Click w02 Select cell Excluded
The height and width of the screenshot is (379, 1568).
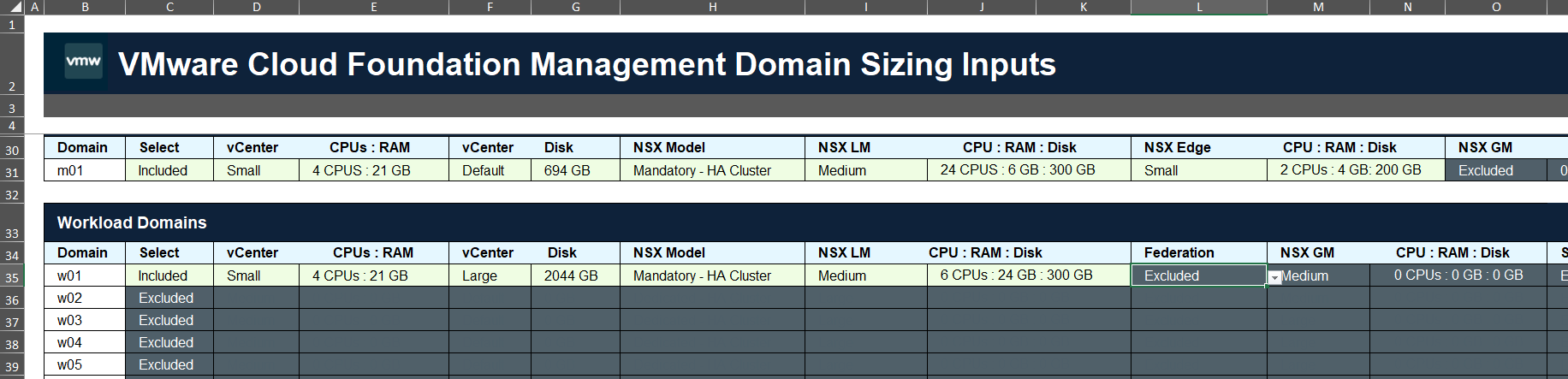point(169,298)
